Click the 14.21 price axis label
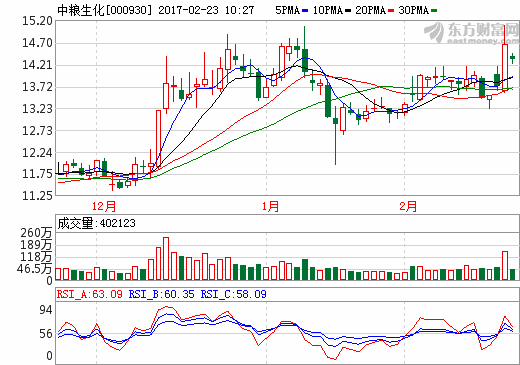 tap(37, 65)
